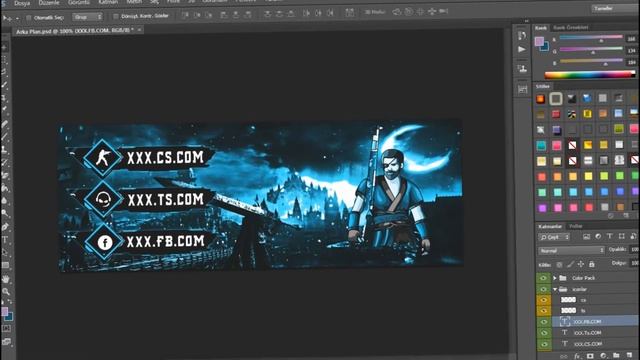Select the XXX.TS.COM layer row
Viewport: 640px width, 360px height.
click(595, 333)
